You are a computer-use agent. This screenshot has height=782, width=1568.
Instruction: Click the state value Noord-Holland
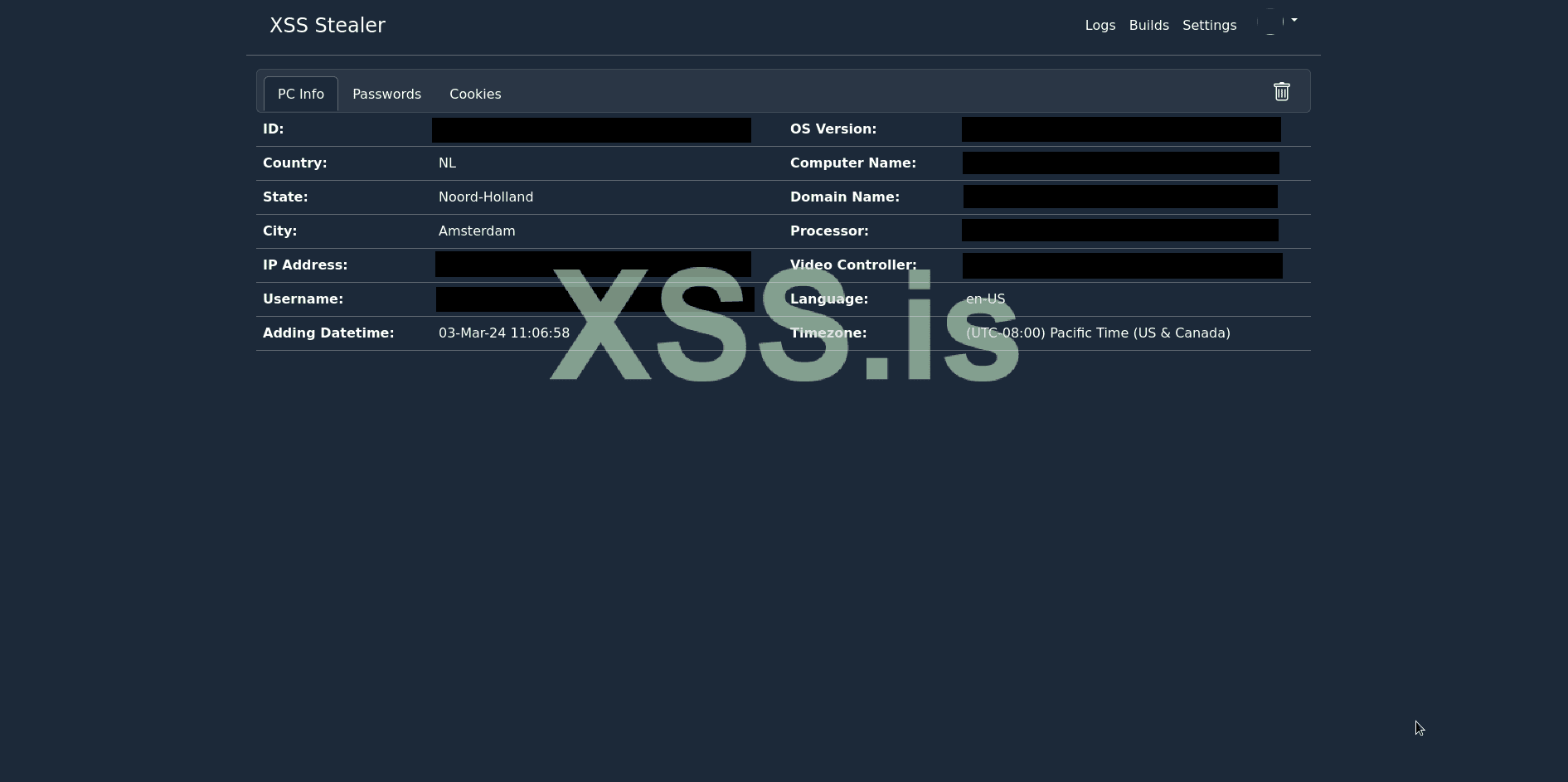[x=486, y=197]
